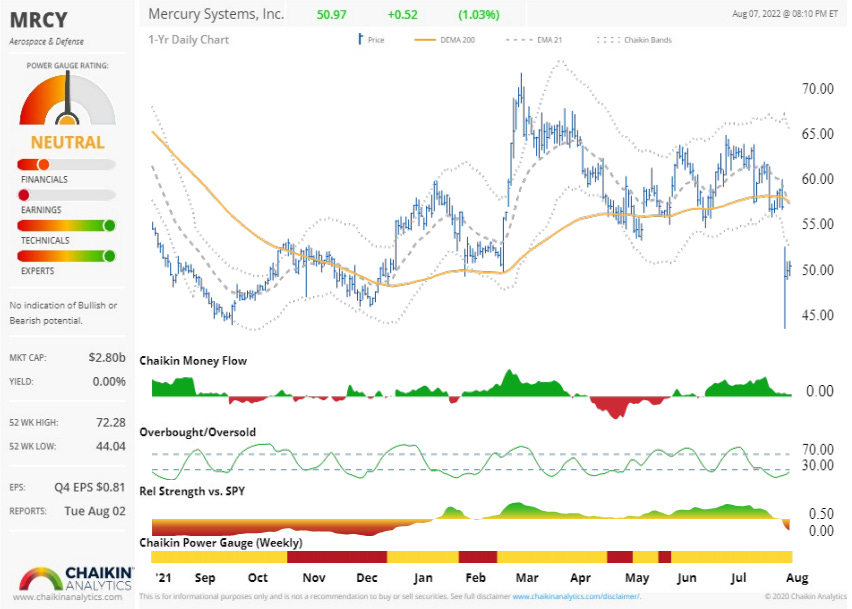Click the Nov month axis label
852x609 pixels.
tap(314, 578)
